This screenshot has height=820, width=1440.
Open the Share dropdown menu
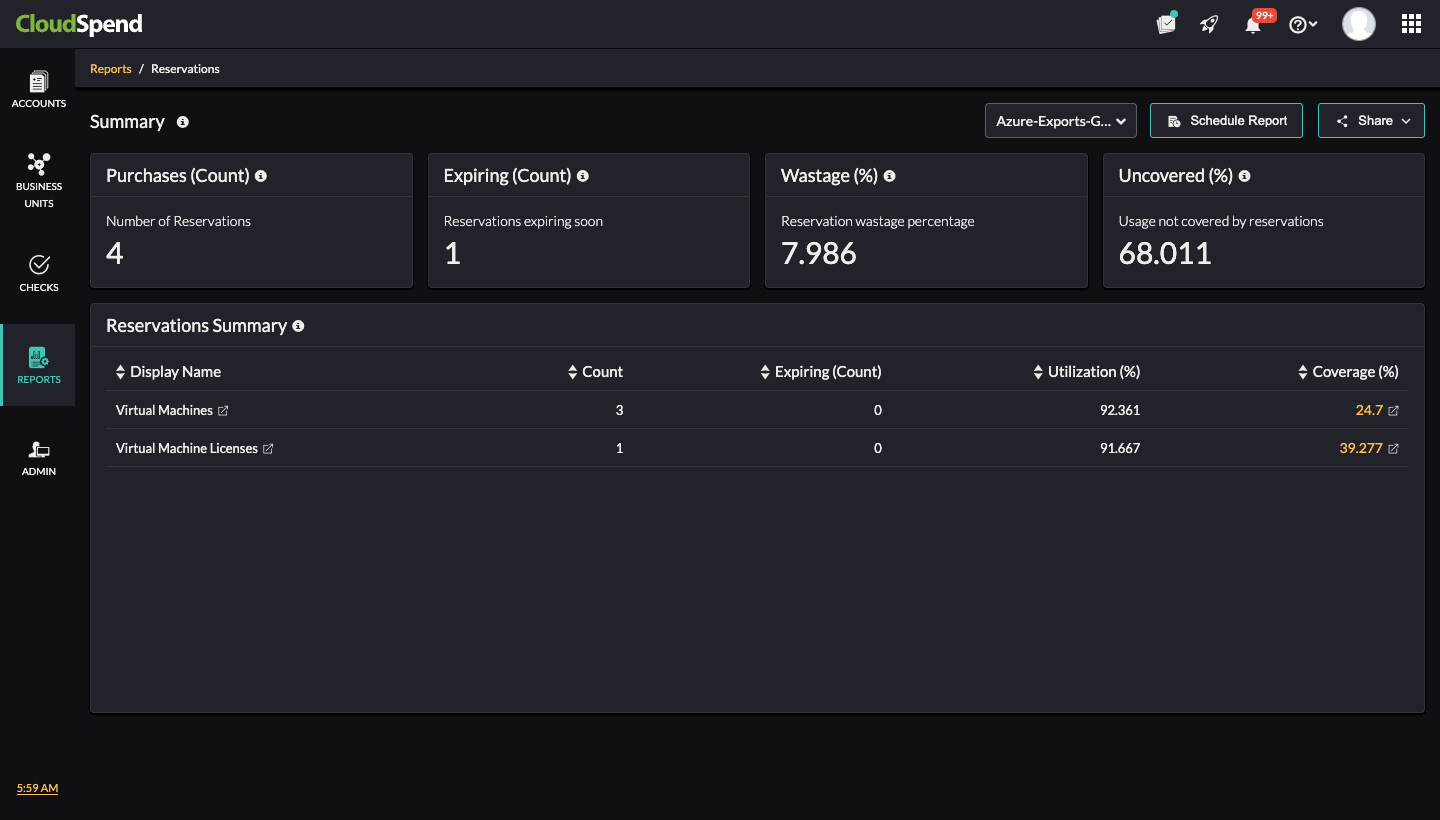(1370, 121)
